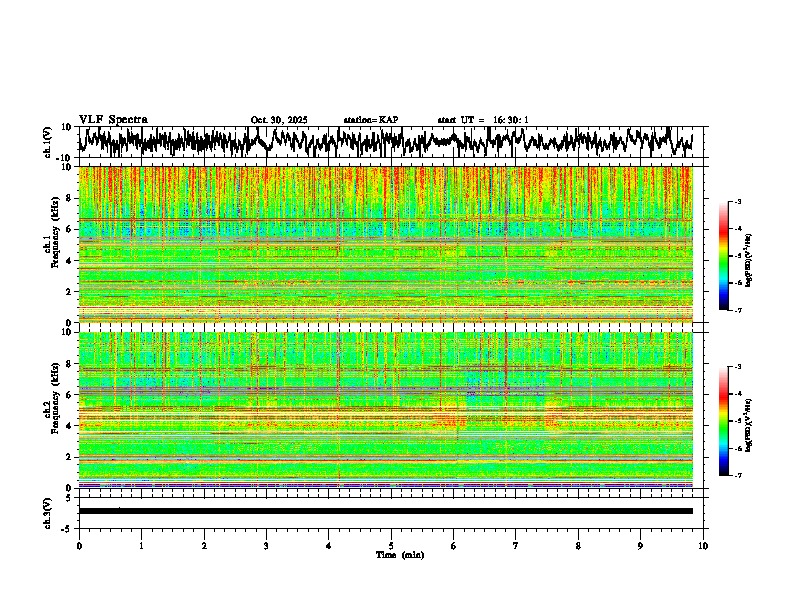Image resolution: width=792 pixels, height=612 pixels.
Task: Click the '10' tick on Time axis
Action: point(703,546)
